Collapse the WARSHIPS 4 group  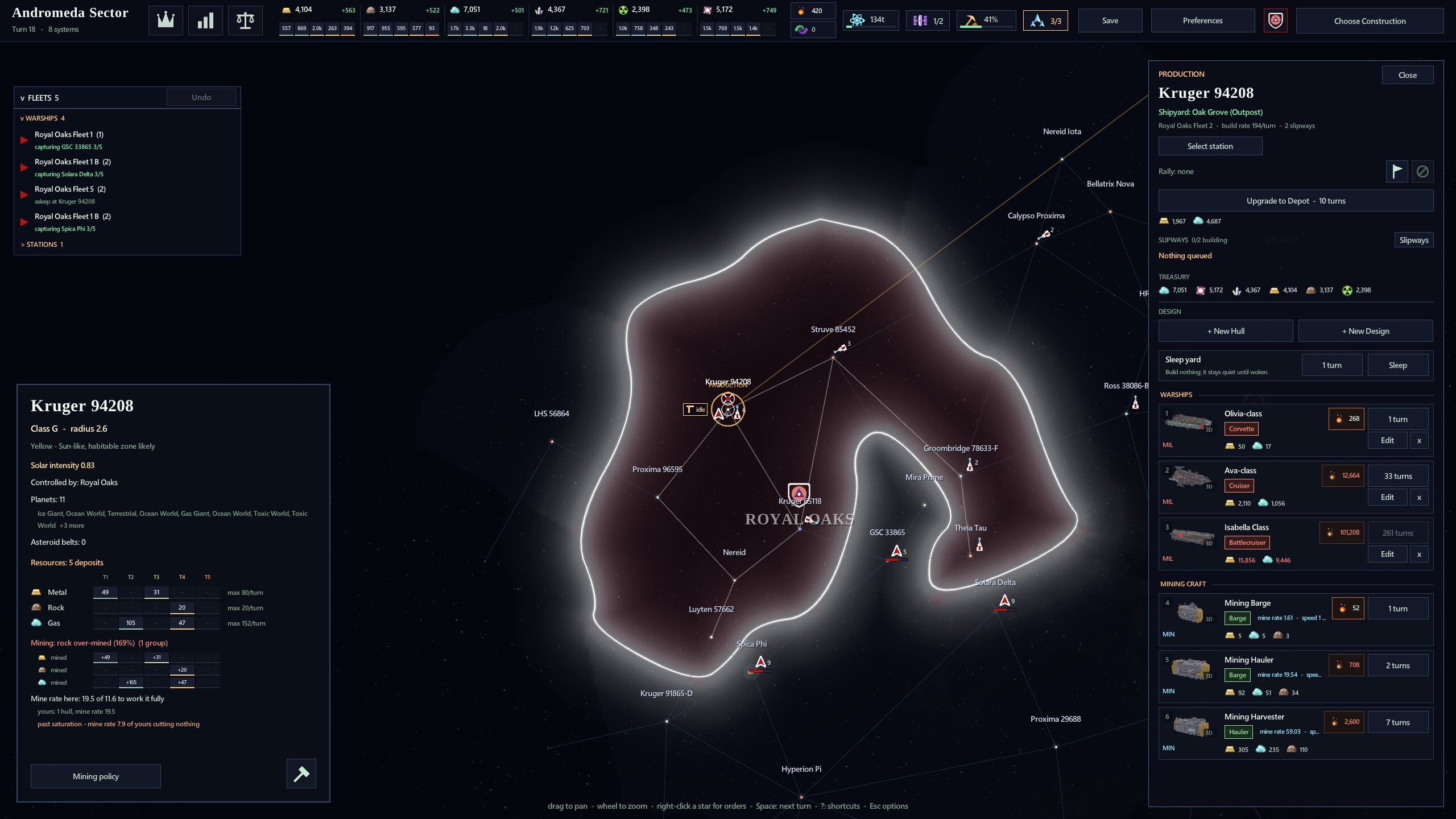click(x=43, y=118)
